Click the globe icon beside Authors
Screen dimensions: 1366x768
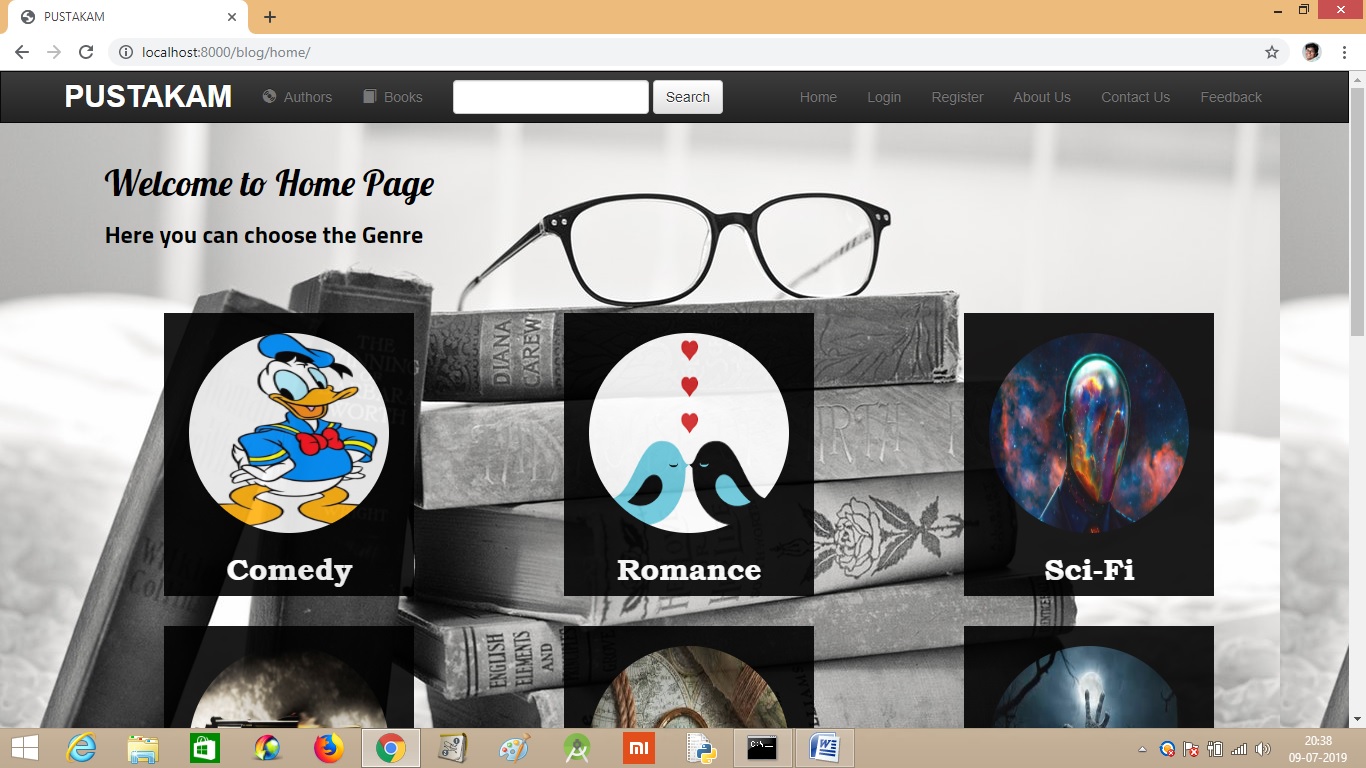[269, 96]
